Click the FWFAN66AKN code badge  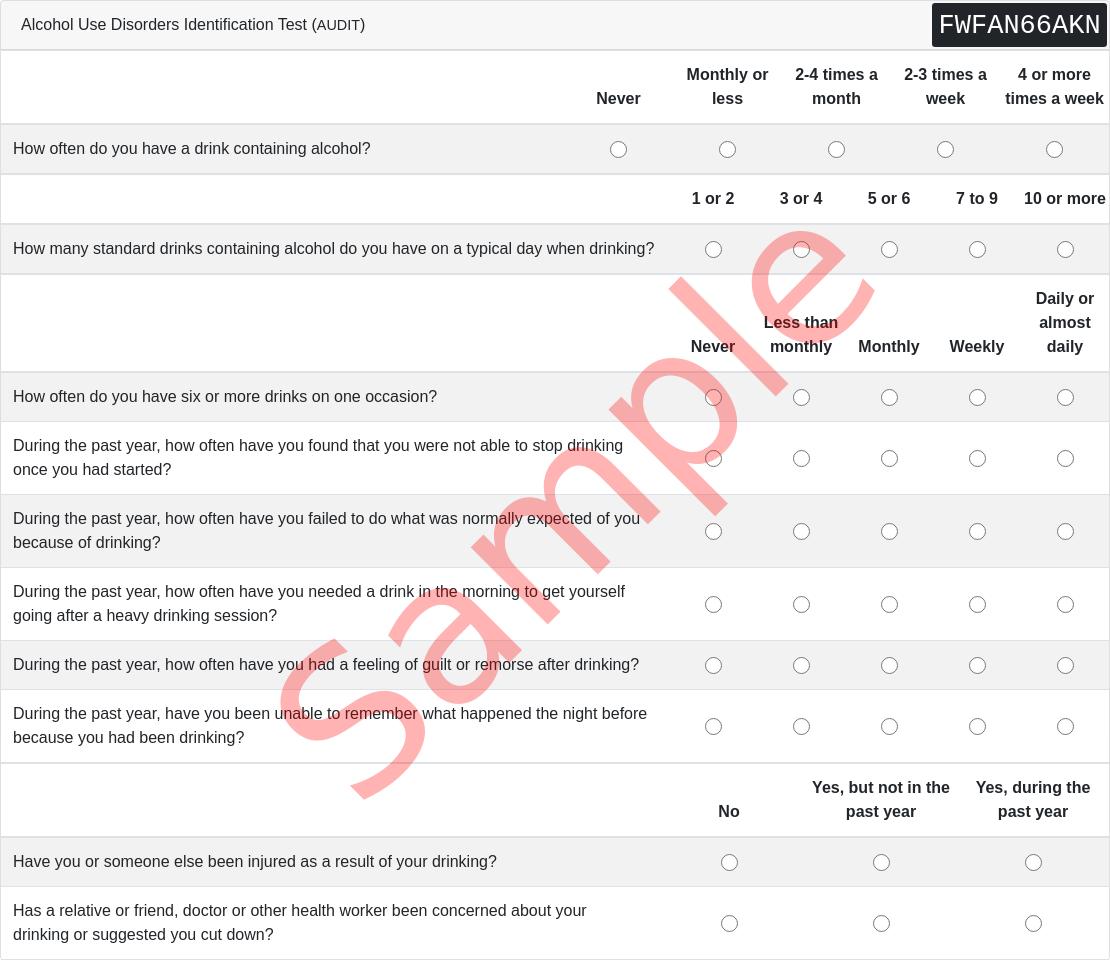coord(1019,25)
